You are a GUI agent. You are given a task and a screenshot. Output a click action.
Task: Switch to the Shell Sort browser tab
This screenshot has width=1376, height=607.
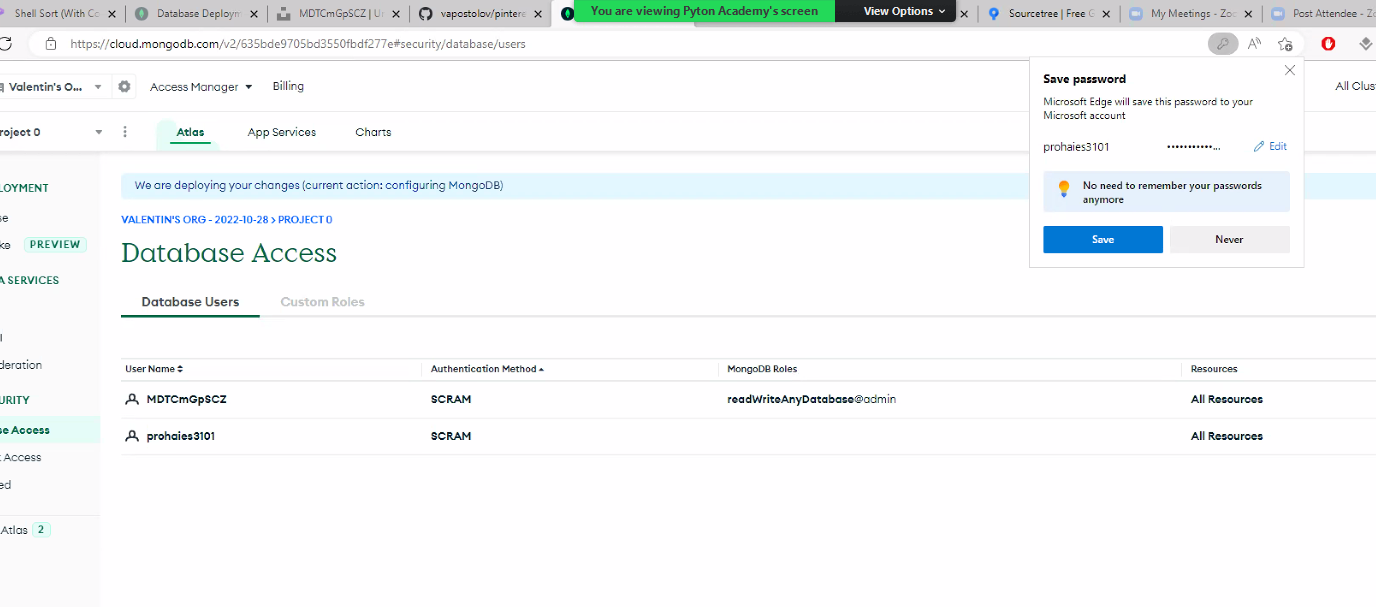pyautogui.click(x=58, y=14)
